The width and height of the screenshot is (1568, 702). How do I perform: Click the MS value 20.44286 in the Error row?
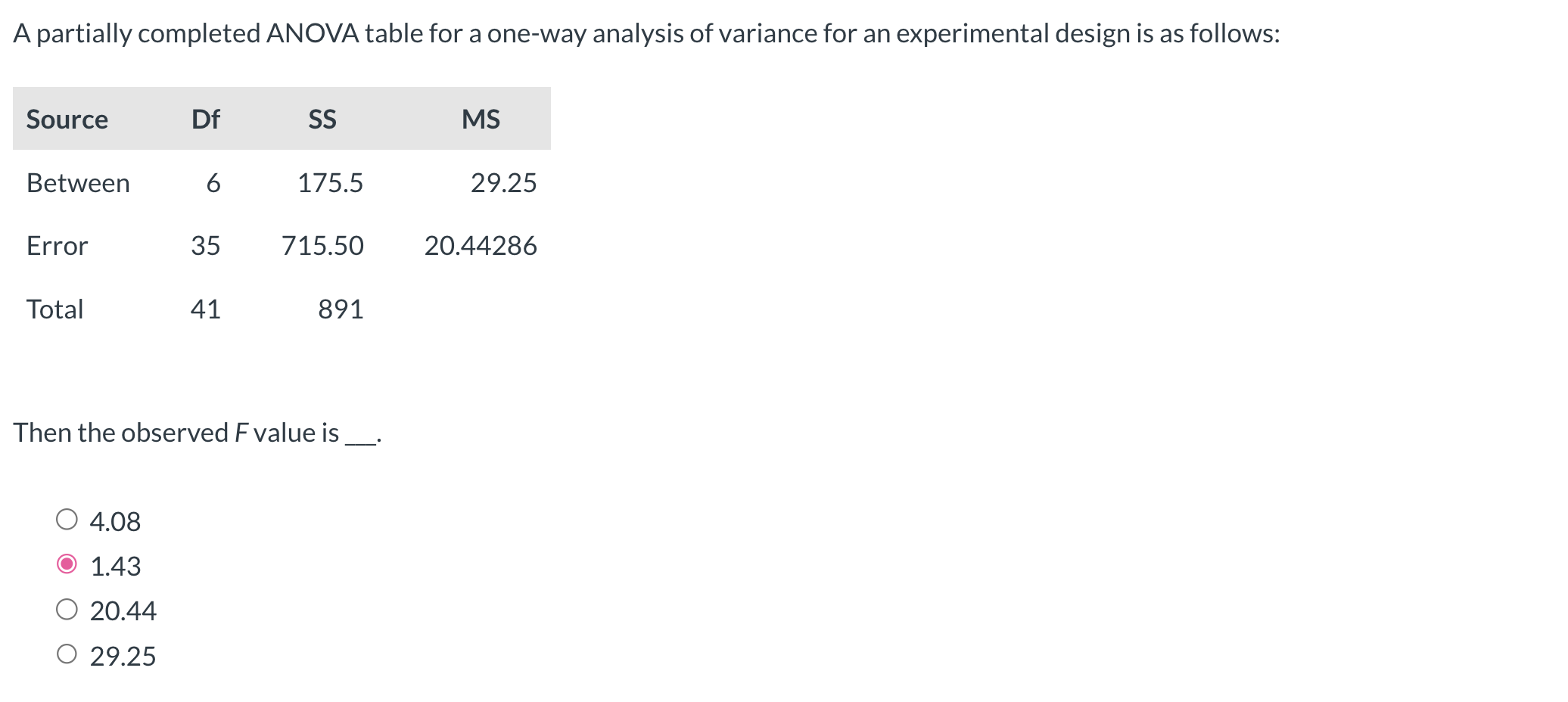click(481, 245)
